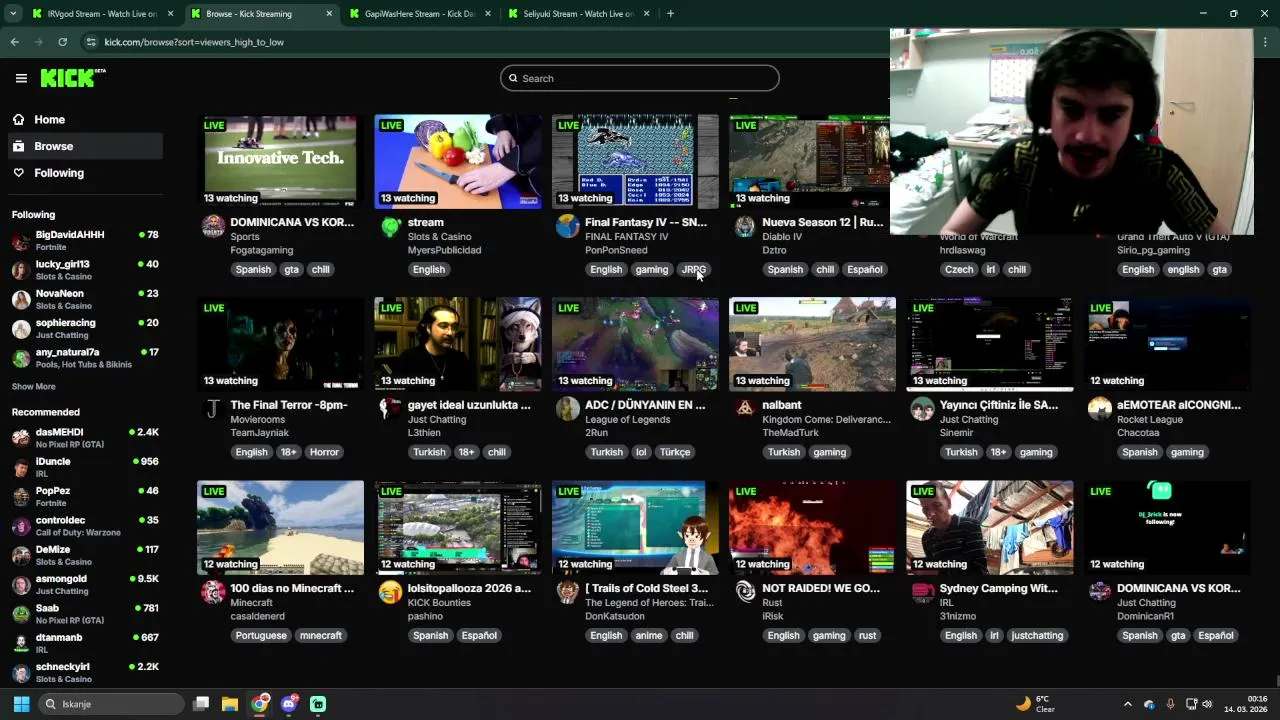
Task: Click DeMize avatar icon
Action: tap(21, 555)
